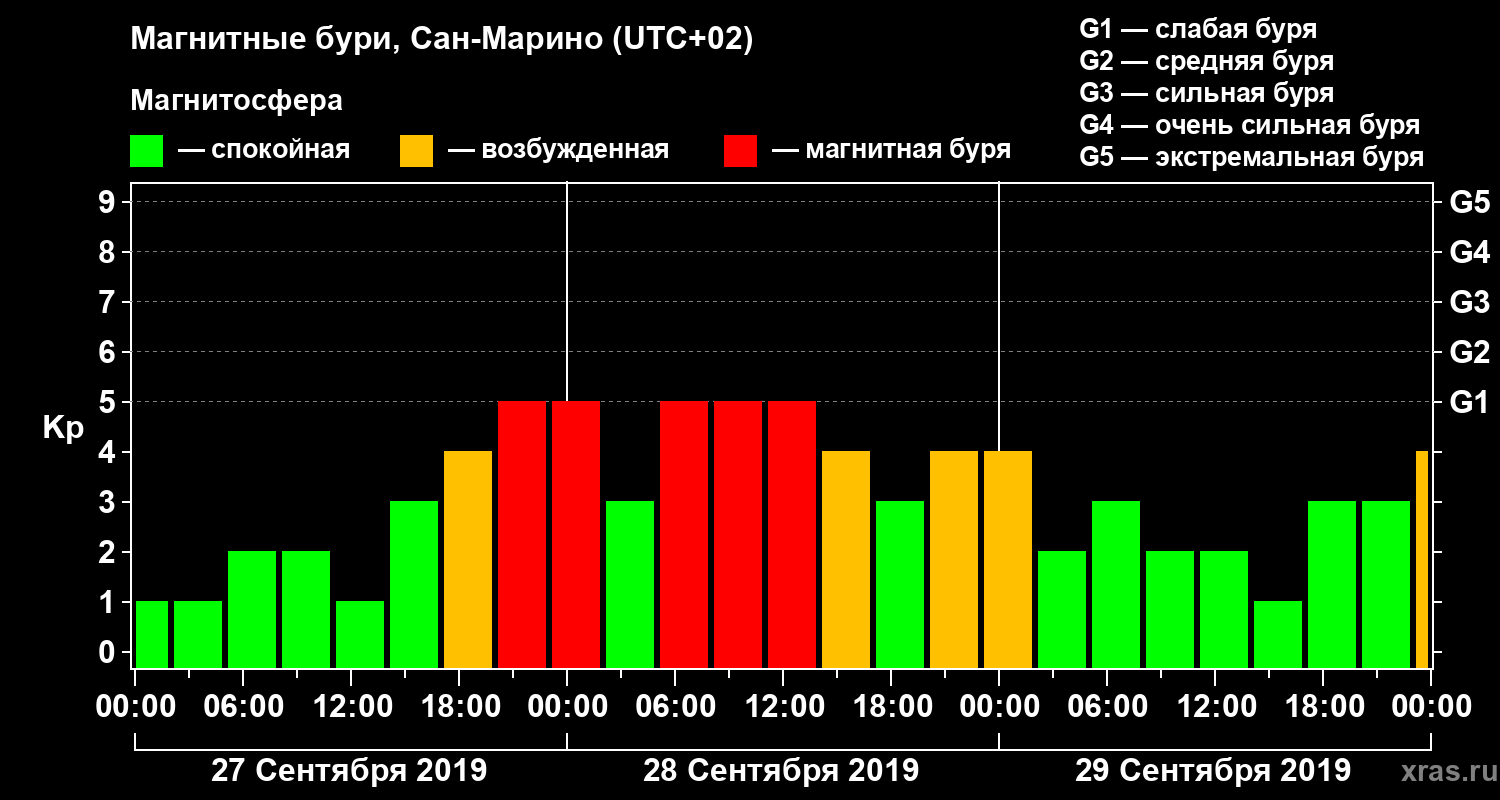This screenshot has height=800, width=1500.
Task: Click the Магнитосфера heading
Action: point(236,101)
